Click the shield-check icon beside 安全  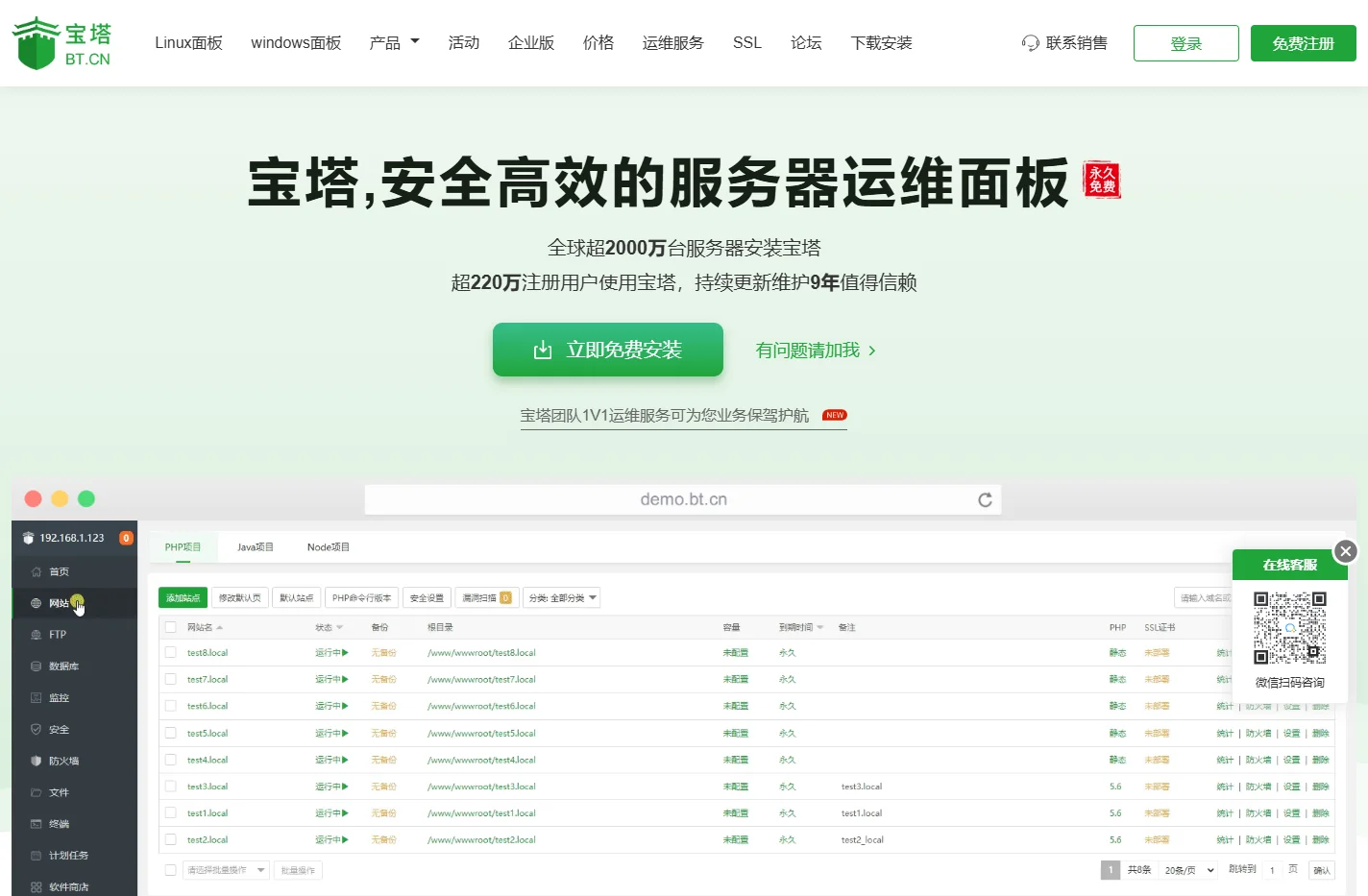tap(36, 730)
